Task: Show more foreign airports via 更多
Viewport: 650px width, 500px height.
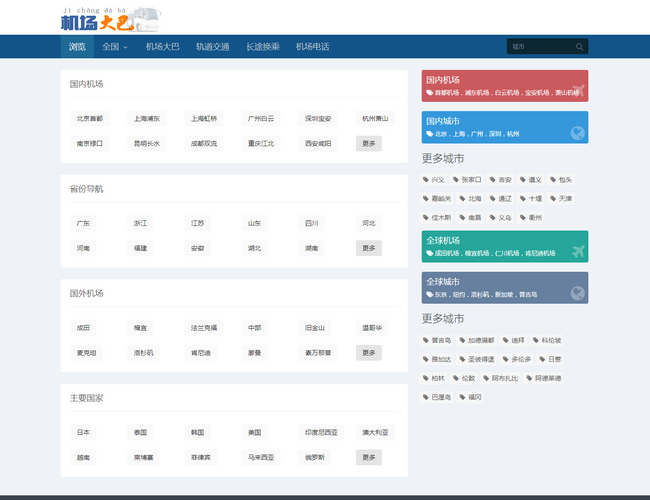Action: click(369, 353)
